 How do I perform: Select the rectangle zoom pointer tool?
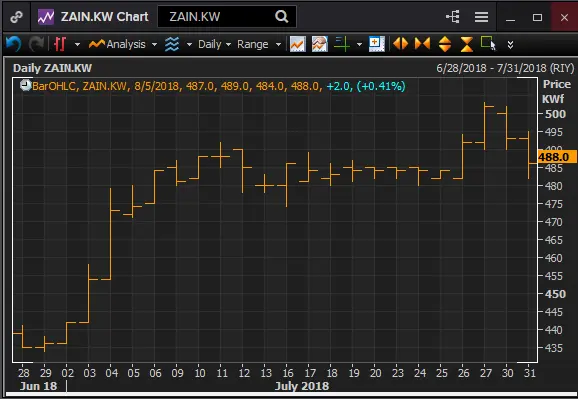(x=488, y=44)
